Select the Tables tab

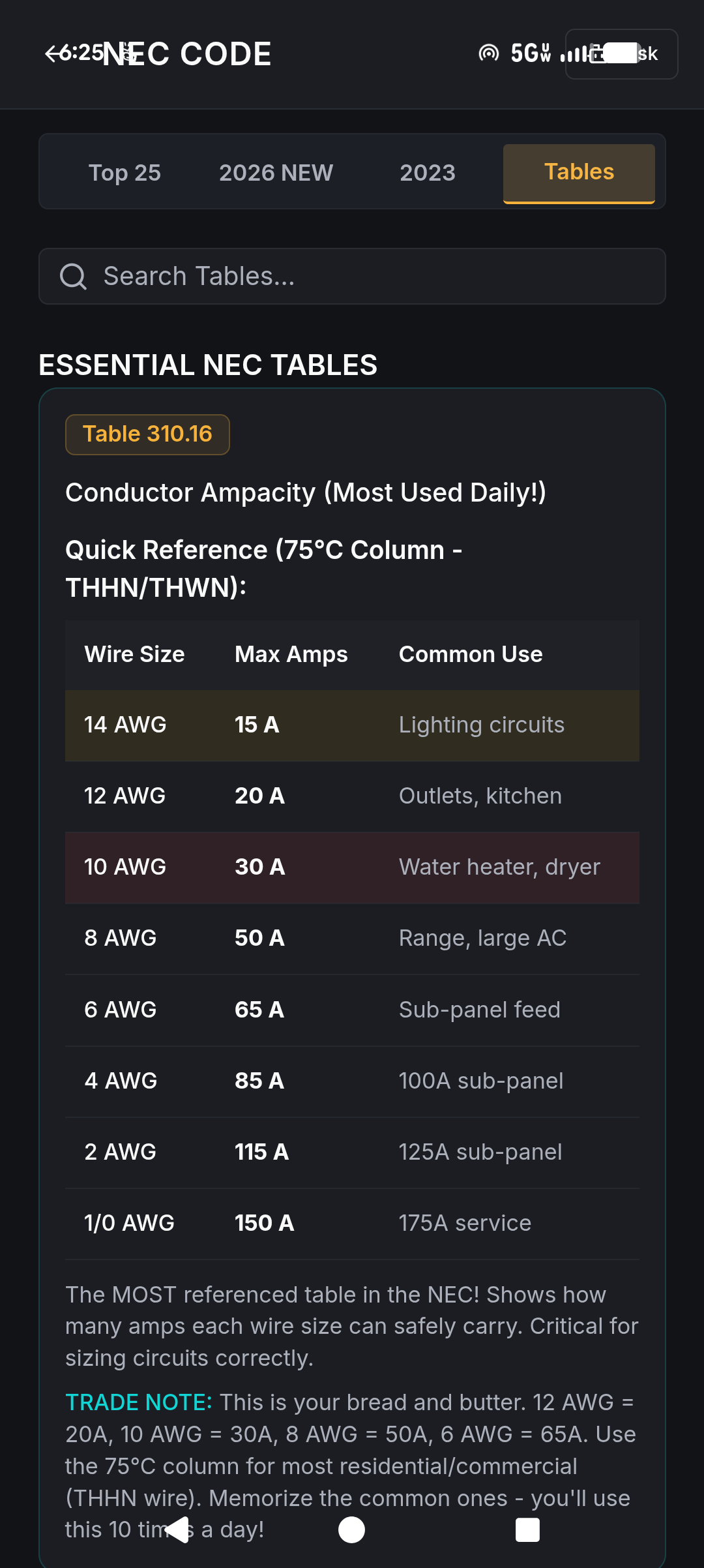coord(579,173)
